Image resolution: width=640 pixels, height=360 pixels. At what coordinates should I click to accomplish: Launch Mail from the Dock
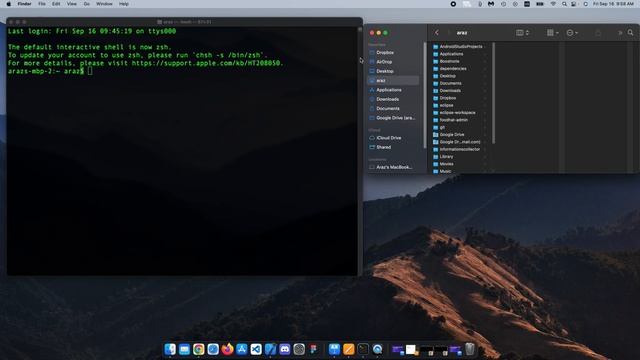pos(184,349)
